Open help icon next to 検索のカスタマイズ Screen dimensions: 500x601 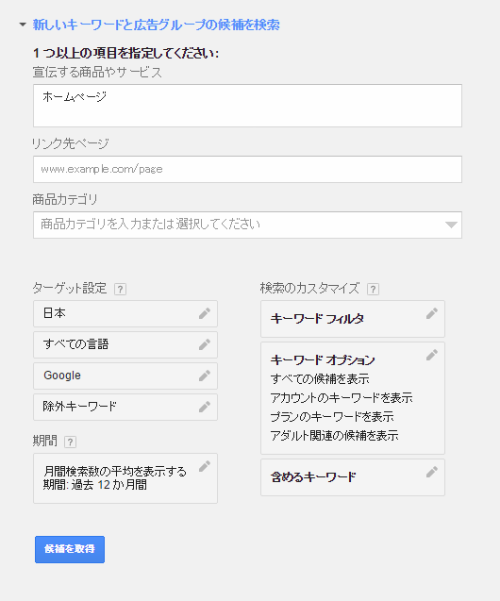pyautogui.click(x=373, y=289)
